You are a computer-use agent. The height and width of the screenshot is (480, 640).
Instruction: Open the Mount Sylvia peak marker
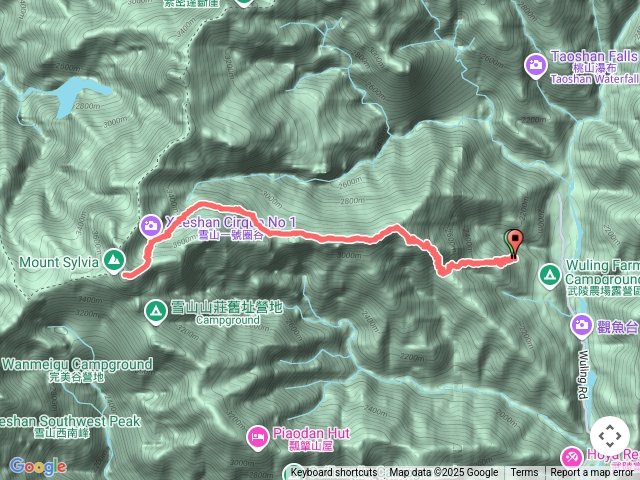coord(114,260)
